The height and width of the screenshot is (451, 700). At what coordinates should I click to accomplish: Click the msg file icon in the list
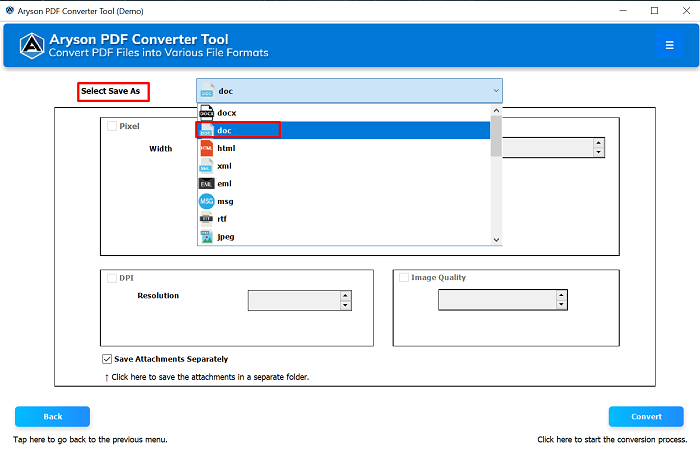point(206,201)
